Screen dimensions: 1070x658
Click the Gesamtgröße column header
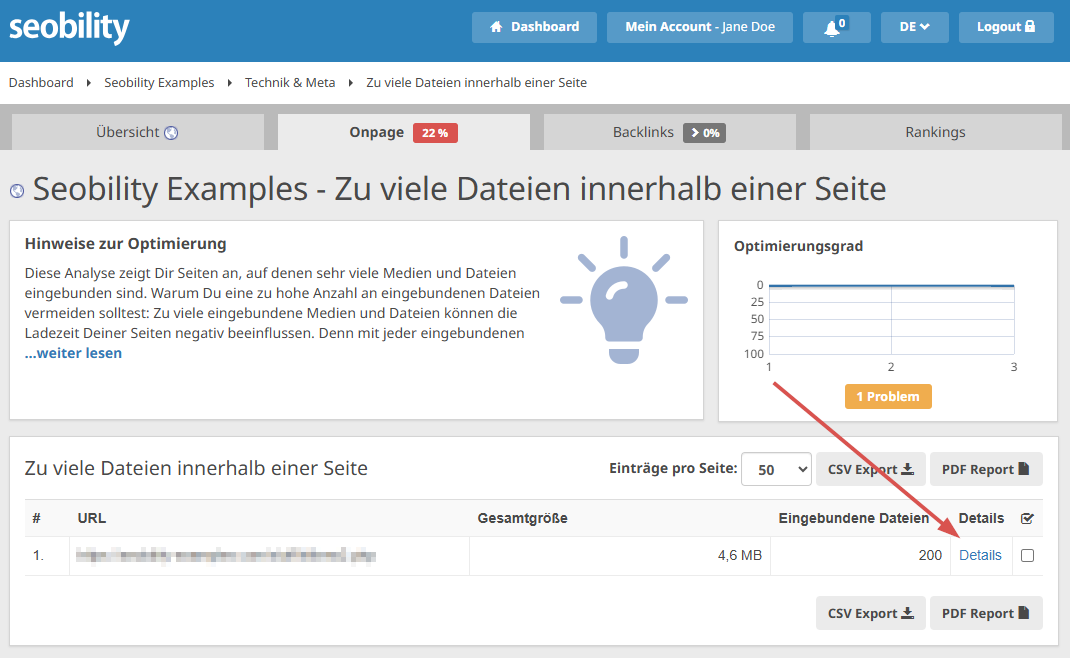coord(522,518)
